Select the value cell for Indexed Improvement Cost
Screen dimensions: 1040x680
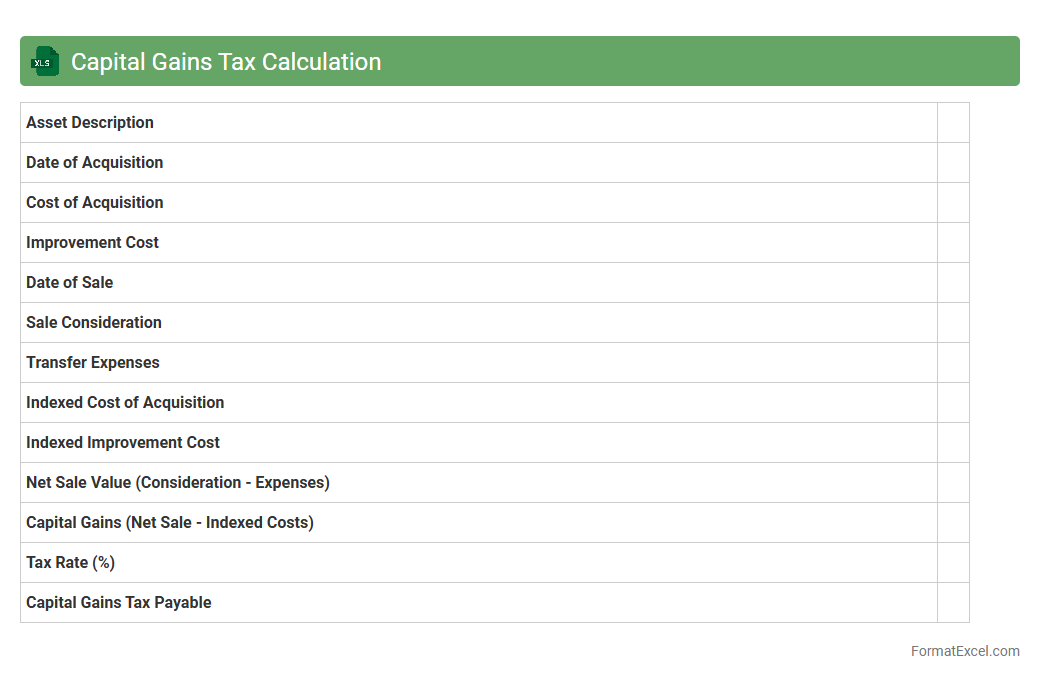tap(953, 443)
